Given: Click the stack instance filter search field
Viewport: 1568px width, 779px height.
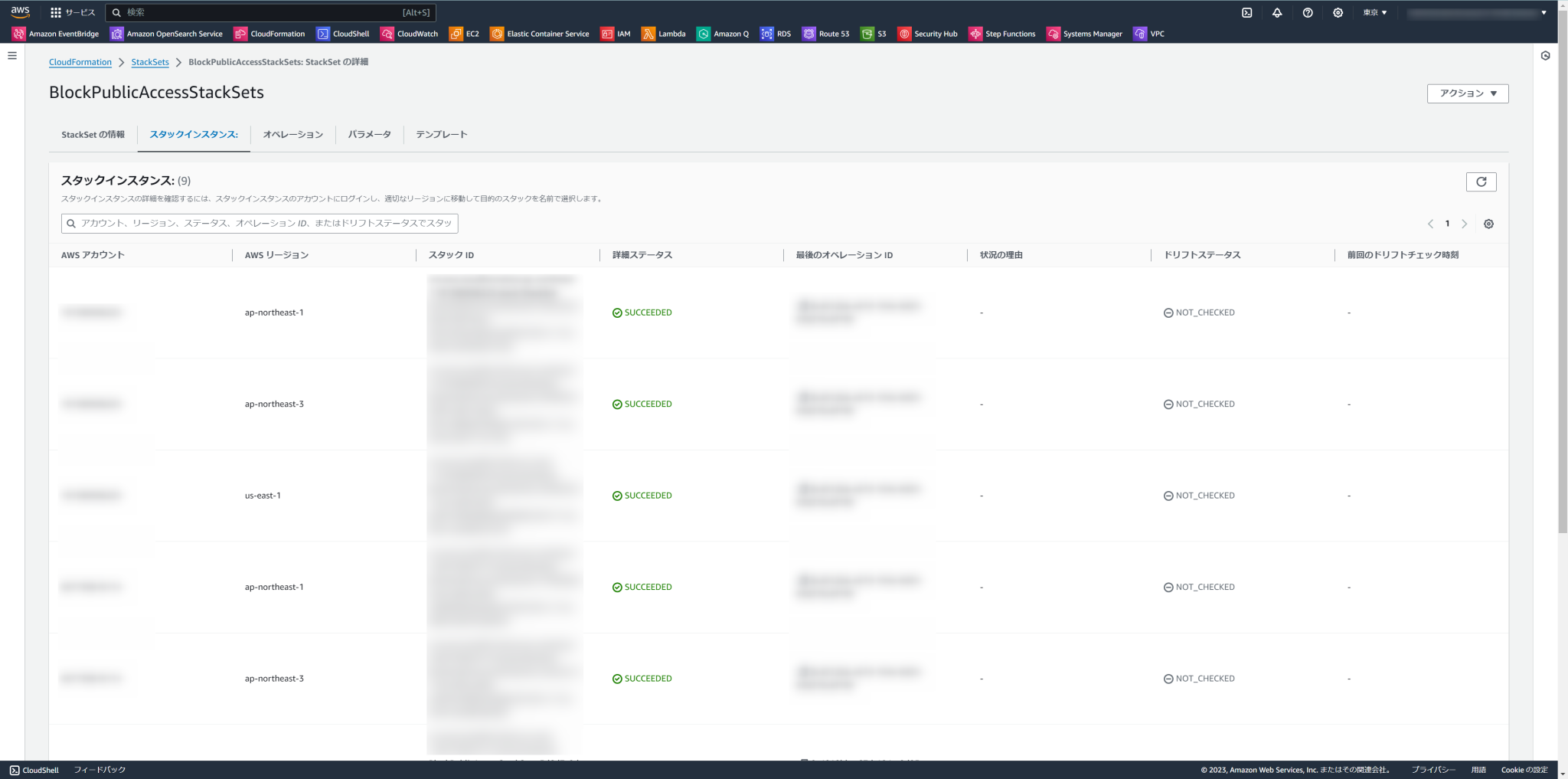Looking at the screenshot, I should (260, 223).
